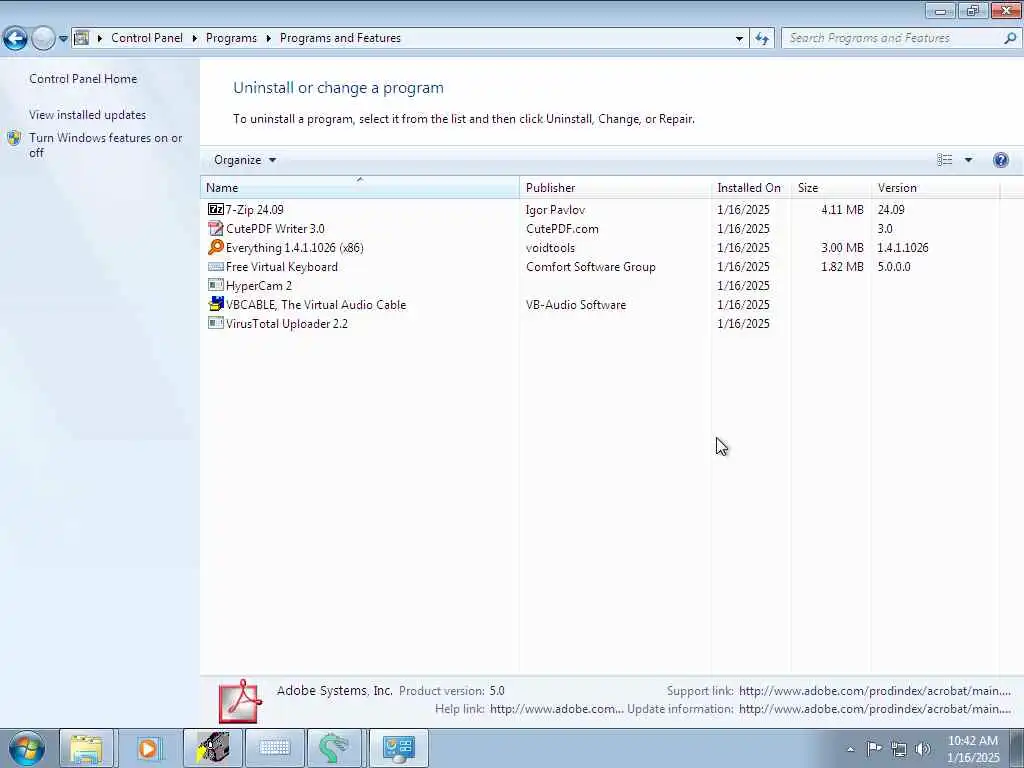The height and width of the screenshot is (768, 1024).
Task: Click the Action Center flag tray icon
Action: (x=874, y=749)
